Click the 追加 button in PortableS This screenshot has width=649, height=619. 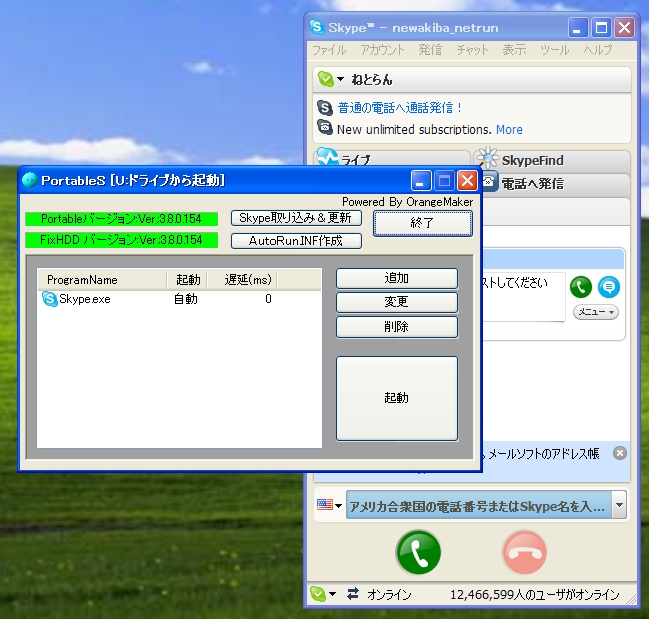(397, 278)
